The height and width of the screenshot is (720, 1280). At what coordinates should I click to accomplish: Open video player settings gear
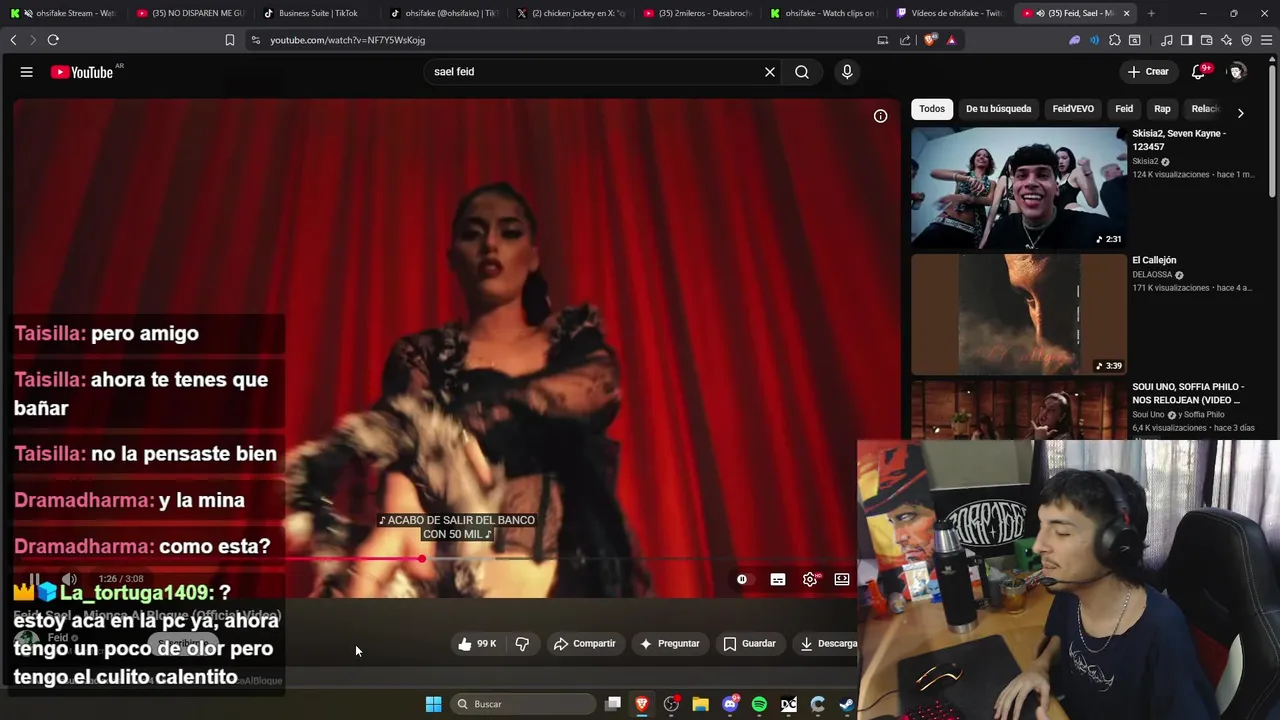(810, 580)
